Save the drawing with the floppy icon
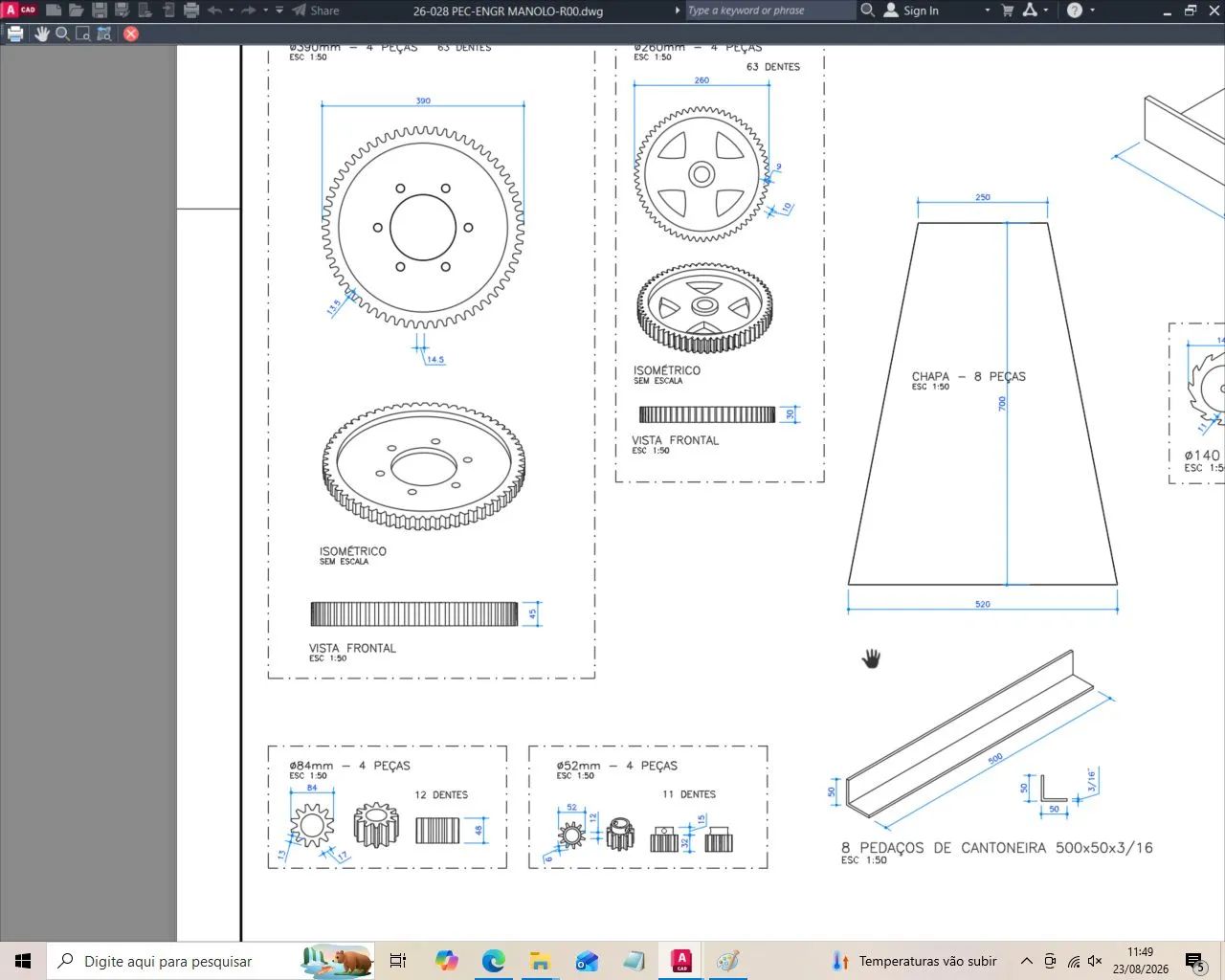This screenshot has width=1225, height=980. coord(100,11)
